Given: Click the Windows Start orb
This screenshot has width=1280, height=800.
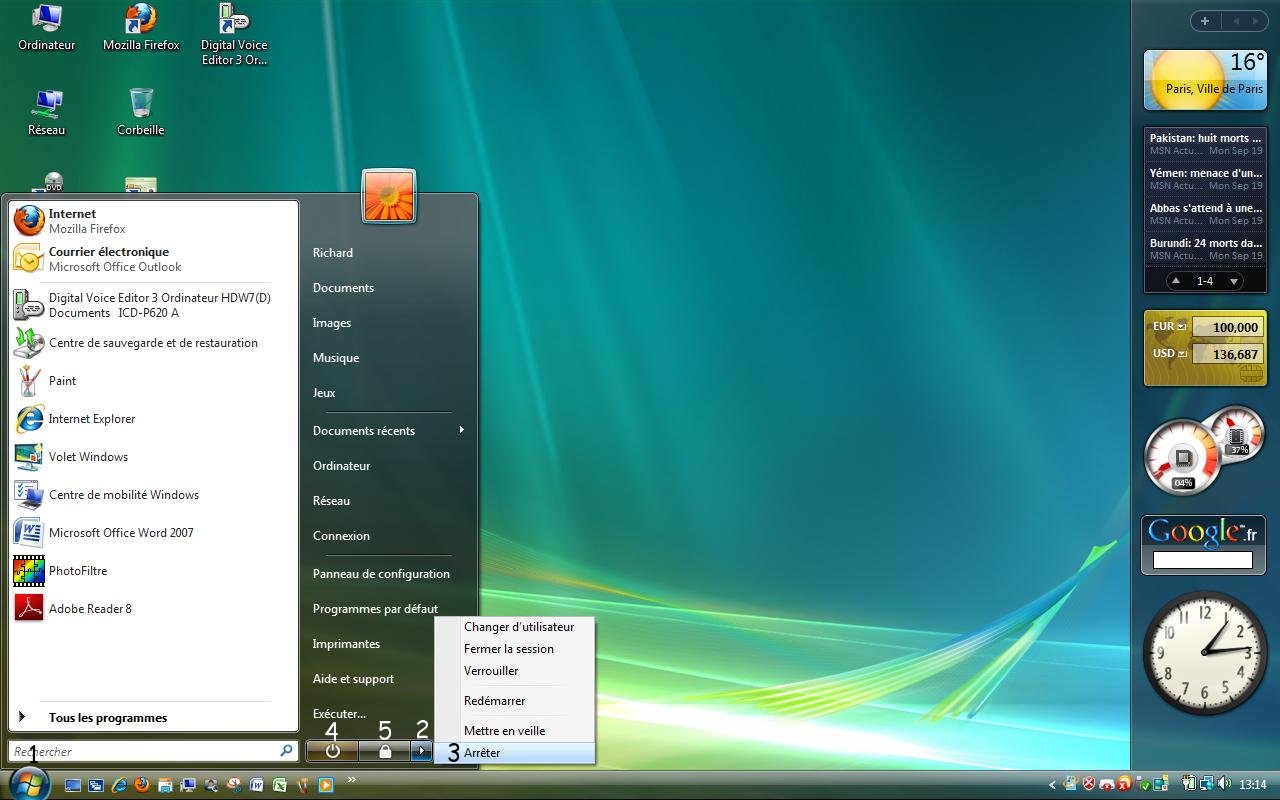Looking at the screenshot, I should pos(28,784).
